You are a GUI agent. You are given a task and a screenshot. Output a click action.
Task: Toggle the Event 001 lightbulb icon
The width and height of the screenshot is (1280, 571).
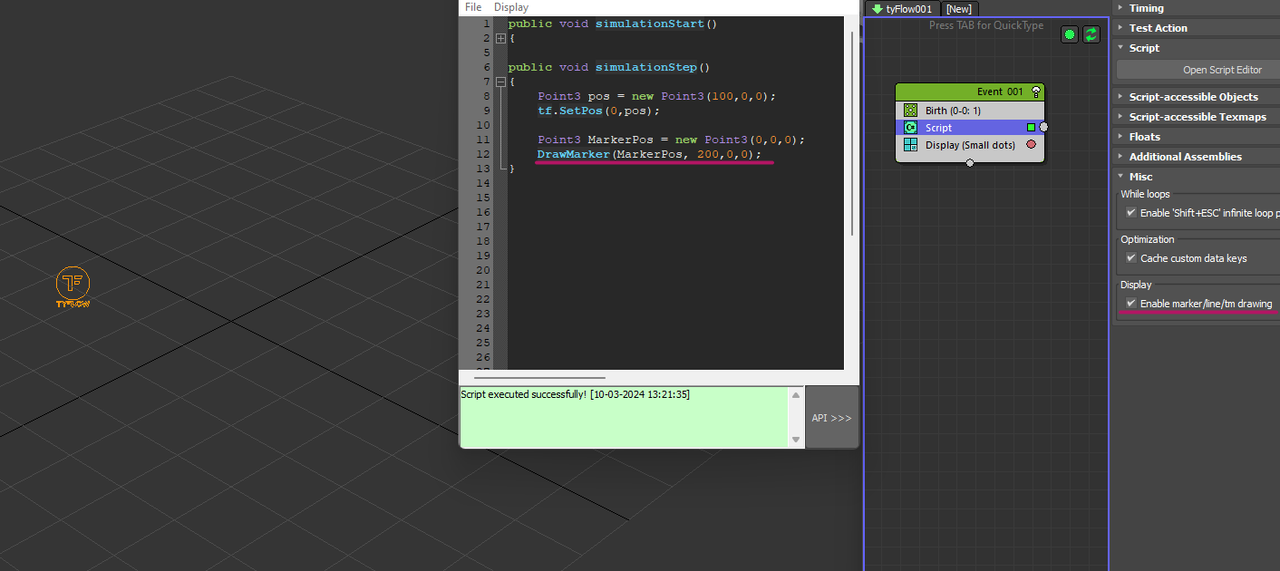pyautogui.click(x=1036, y=91)
